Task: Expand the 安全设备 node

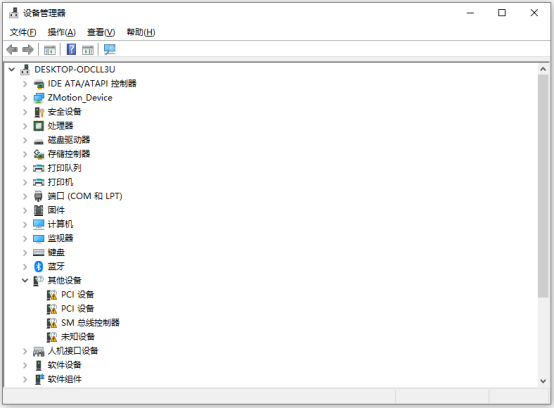Action: (25, 112)
